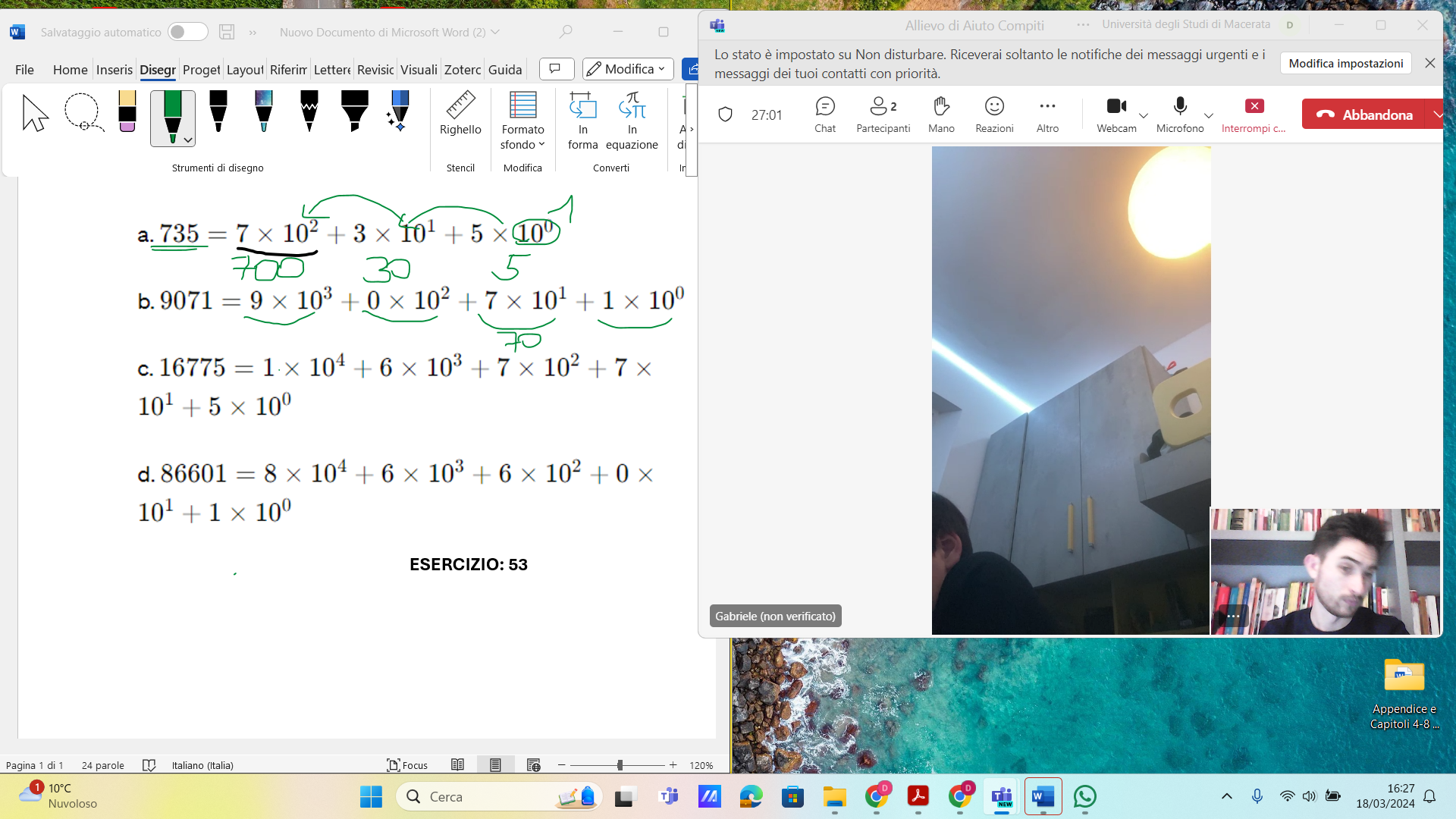Toggle the Salvataggio automatico switch
Viewport: 1456px width, 819px height.
[x=187, y=32]
